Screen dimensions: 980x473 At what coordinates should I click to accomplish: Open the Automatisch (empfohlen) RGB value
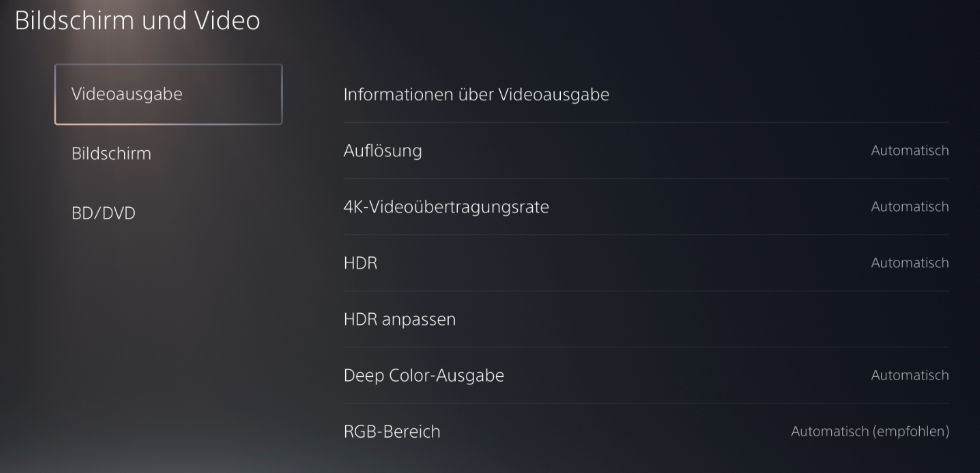[869, 432]
